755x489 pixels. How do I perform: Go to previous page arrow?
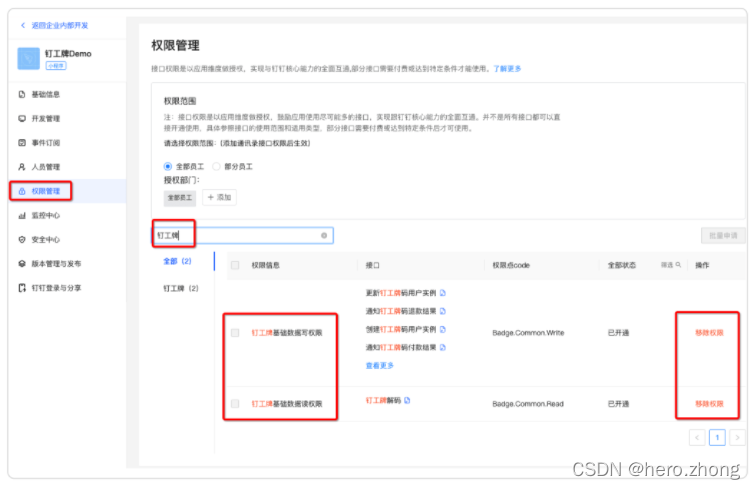point(697,438)
